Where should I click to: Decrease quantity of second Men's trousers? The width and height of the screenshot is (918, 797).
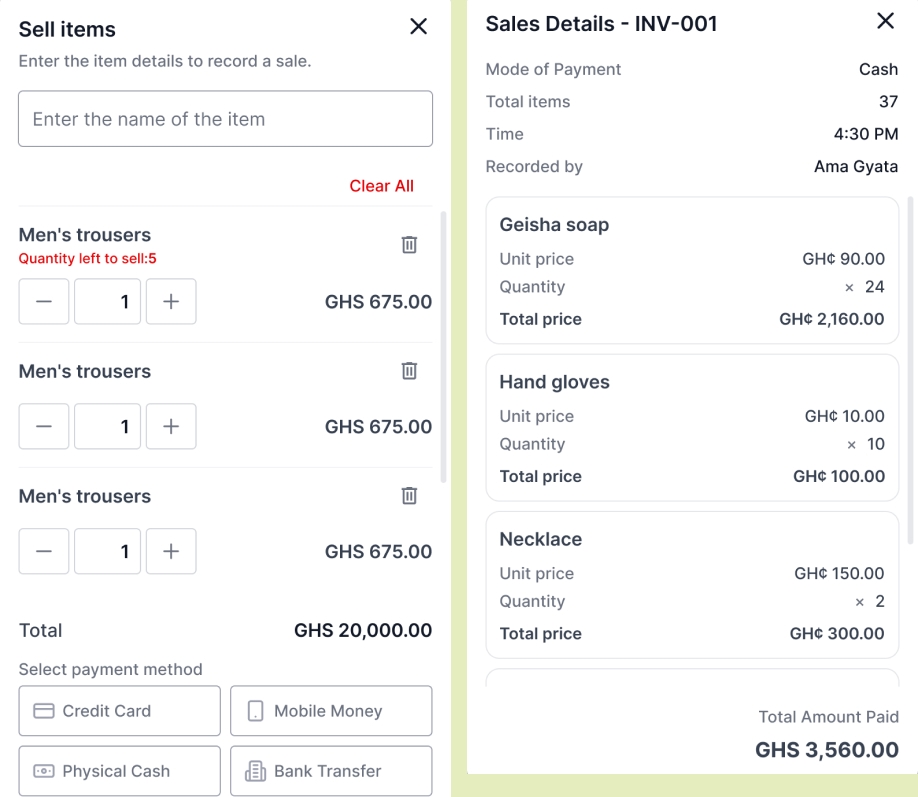pyautogui.click(x=44, y=427)
